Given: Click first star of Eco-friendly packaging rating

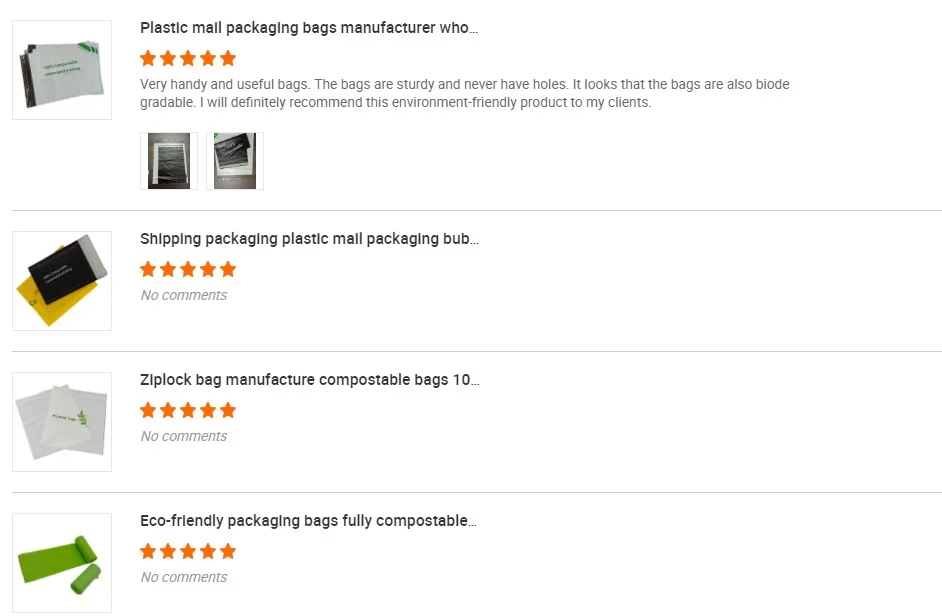Looking at the screenshot, I should tap(148, 551).
